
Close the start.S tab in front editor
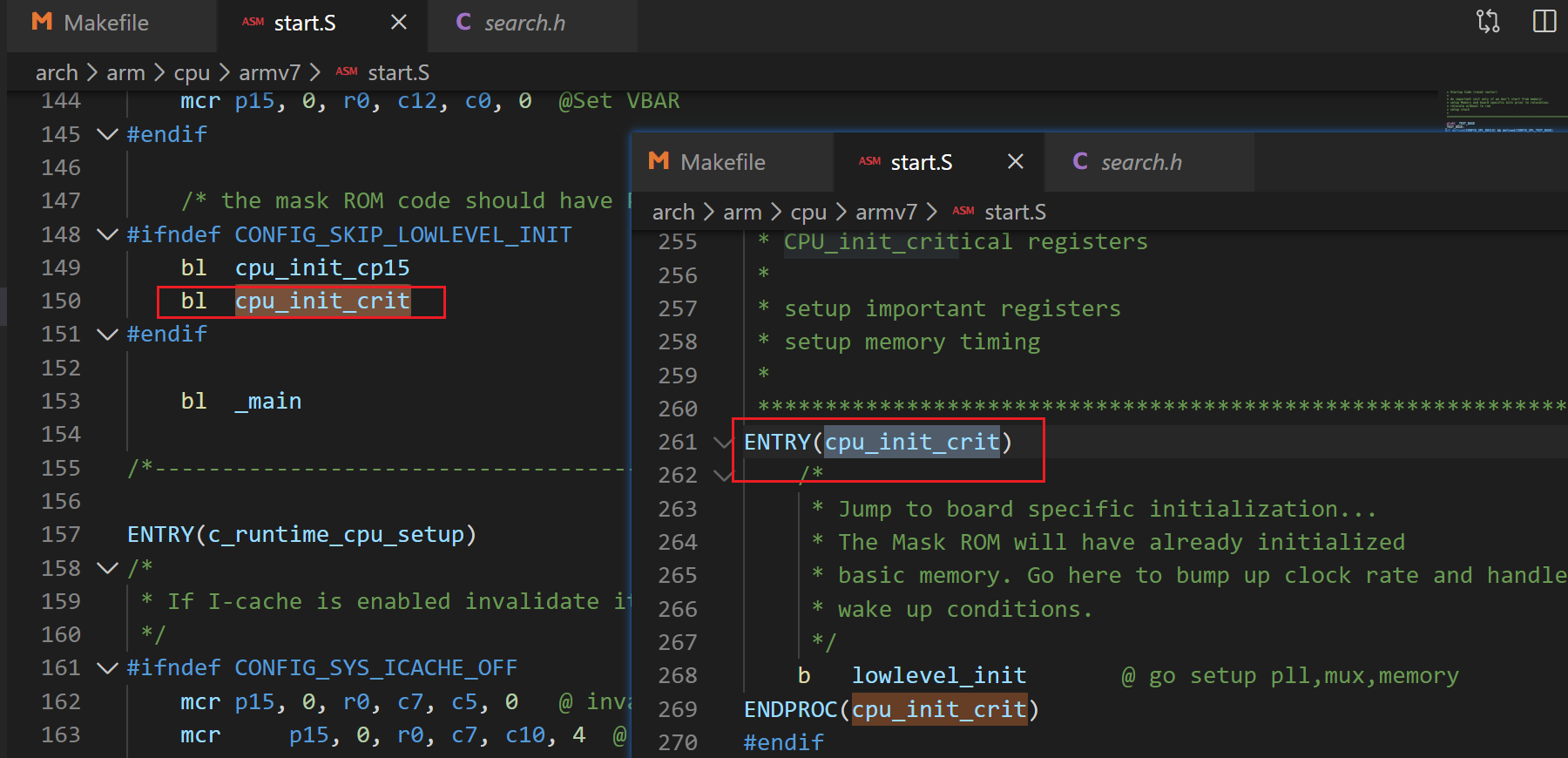pos(1016,161)
